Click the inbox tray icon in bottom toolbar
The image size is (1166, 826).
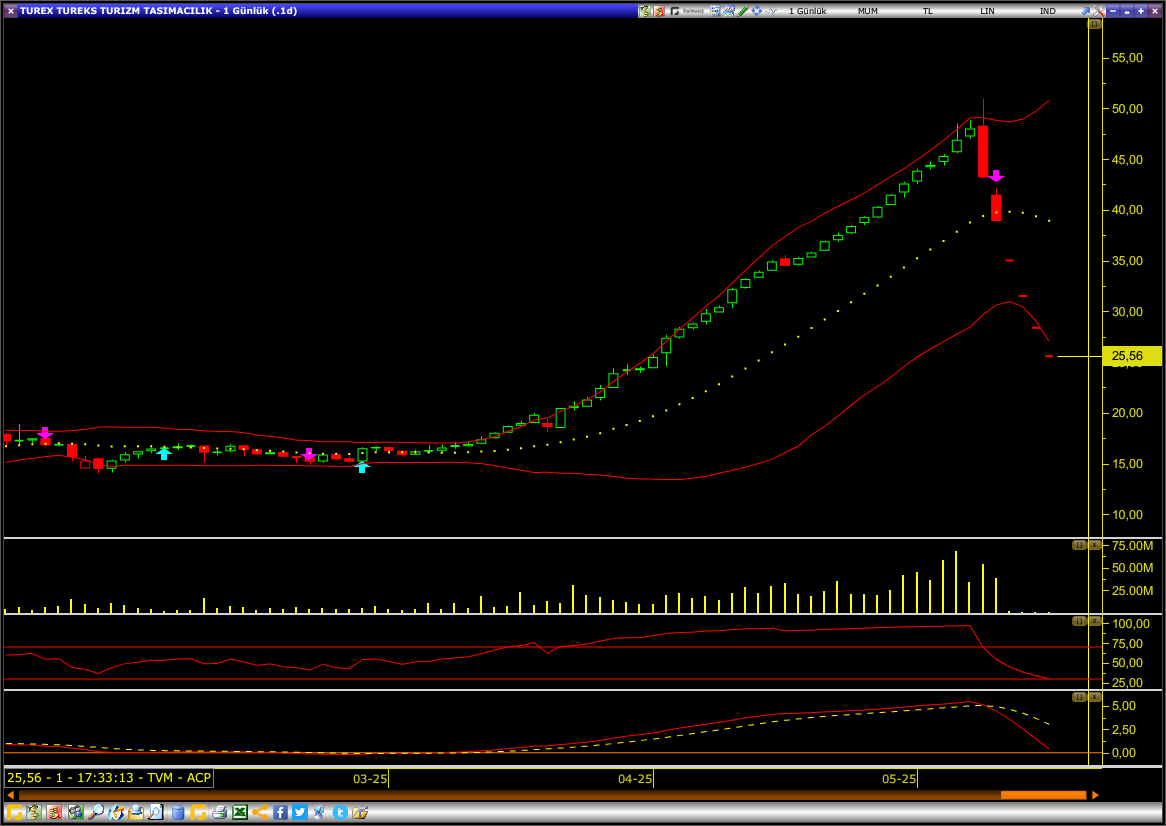pyautogui.click(x=136, y=813)
